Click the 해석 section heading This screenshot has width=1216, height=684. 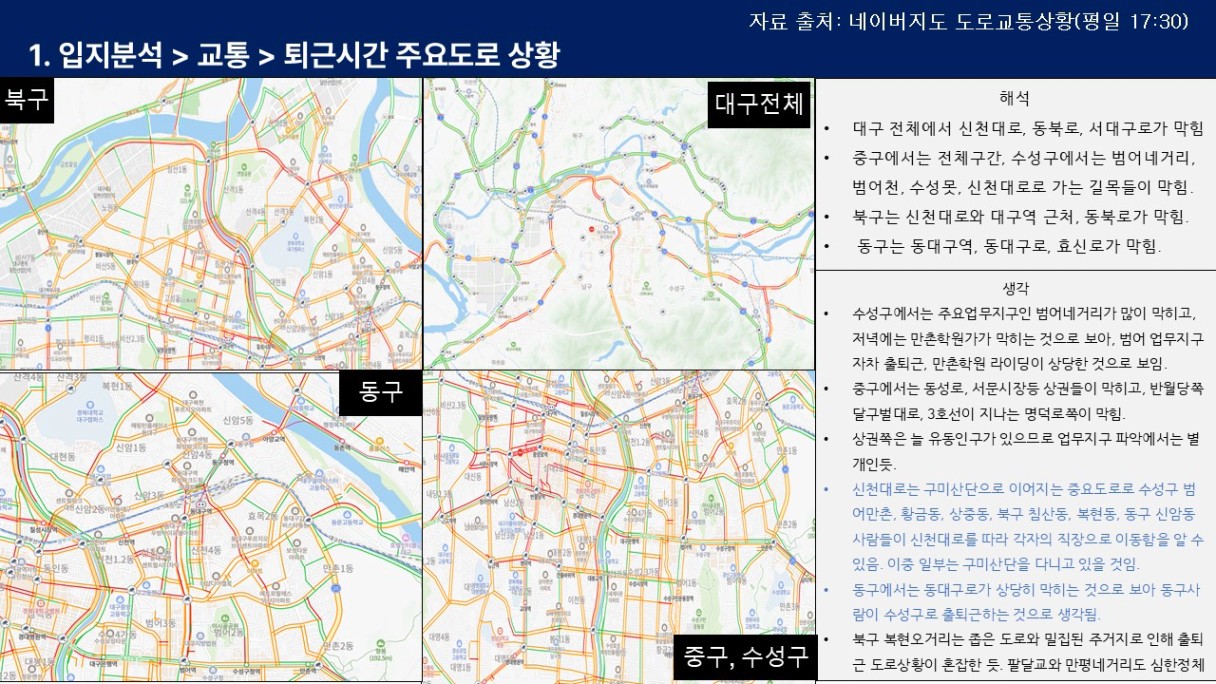[1014, 98]
